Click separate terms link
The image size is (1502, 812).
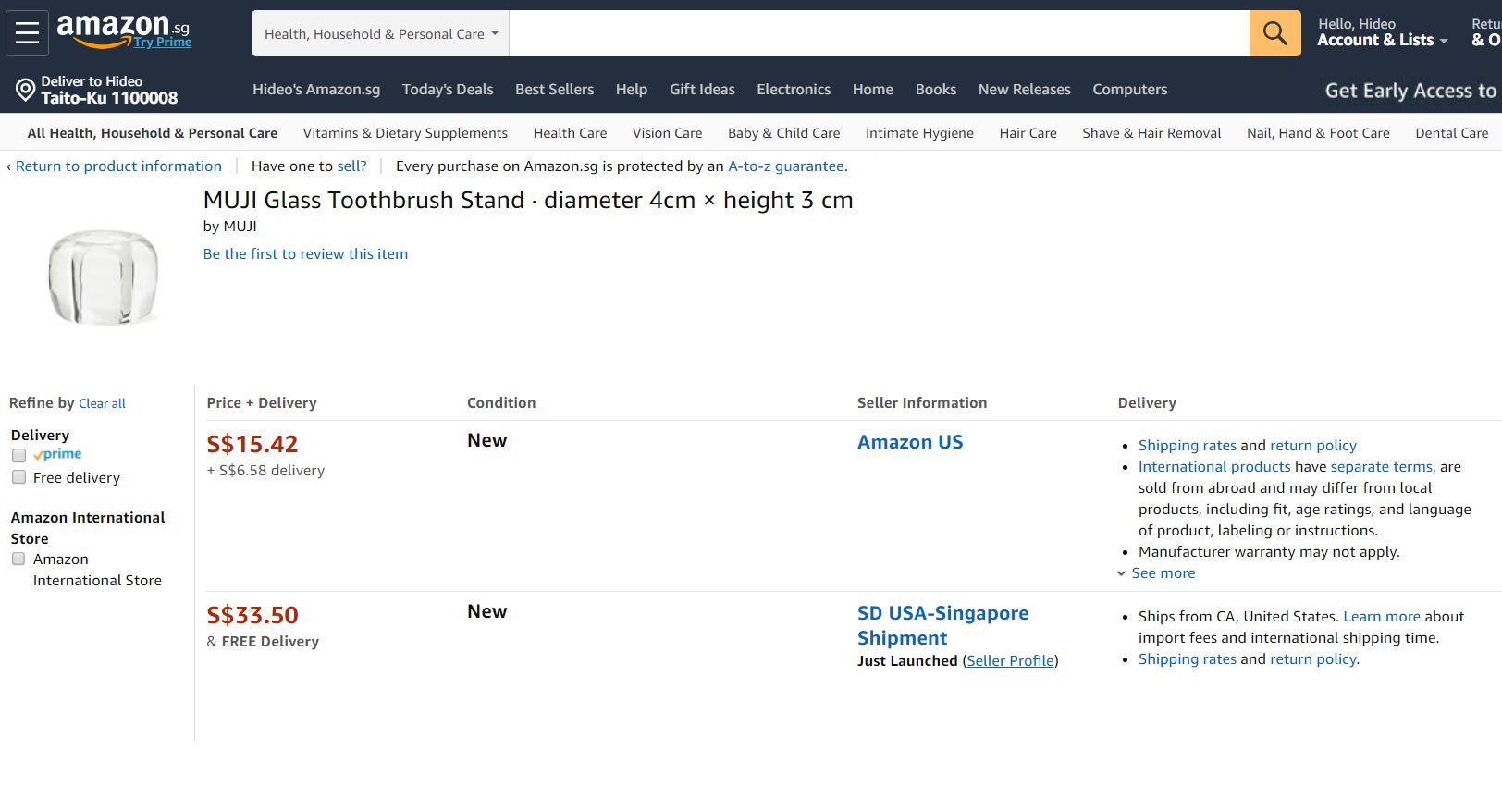(x=1384, y=467)
